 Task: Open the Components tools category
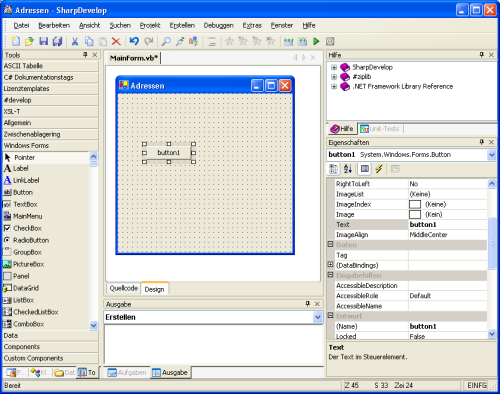click(51, 347)
